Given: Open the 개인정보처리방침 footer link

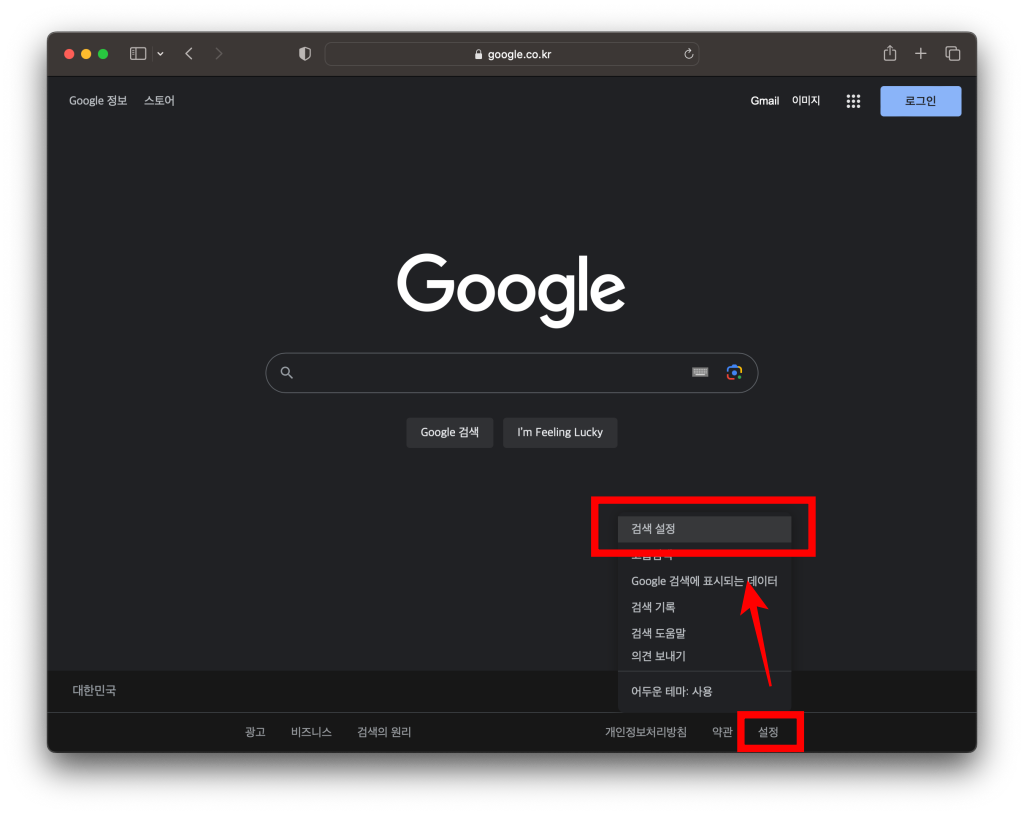Looking at the screenshot, I should click(x=645, y=732).
